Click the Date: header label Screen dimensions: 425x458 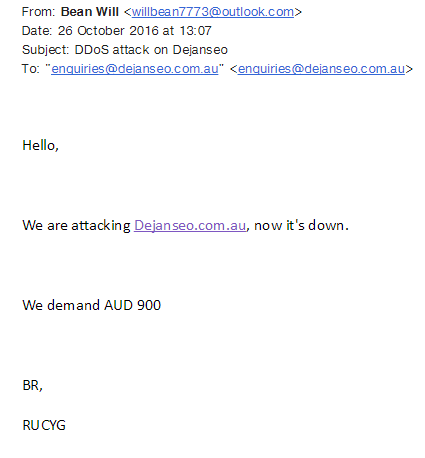(x=37, y=31)
